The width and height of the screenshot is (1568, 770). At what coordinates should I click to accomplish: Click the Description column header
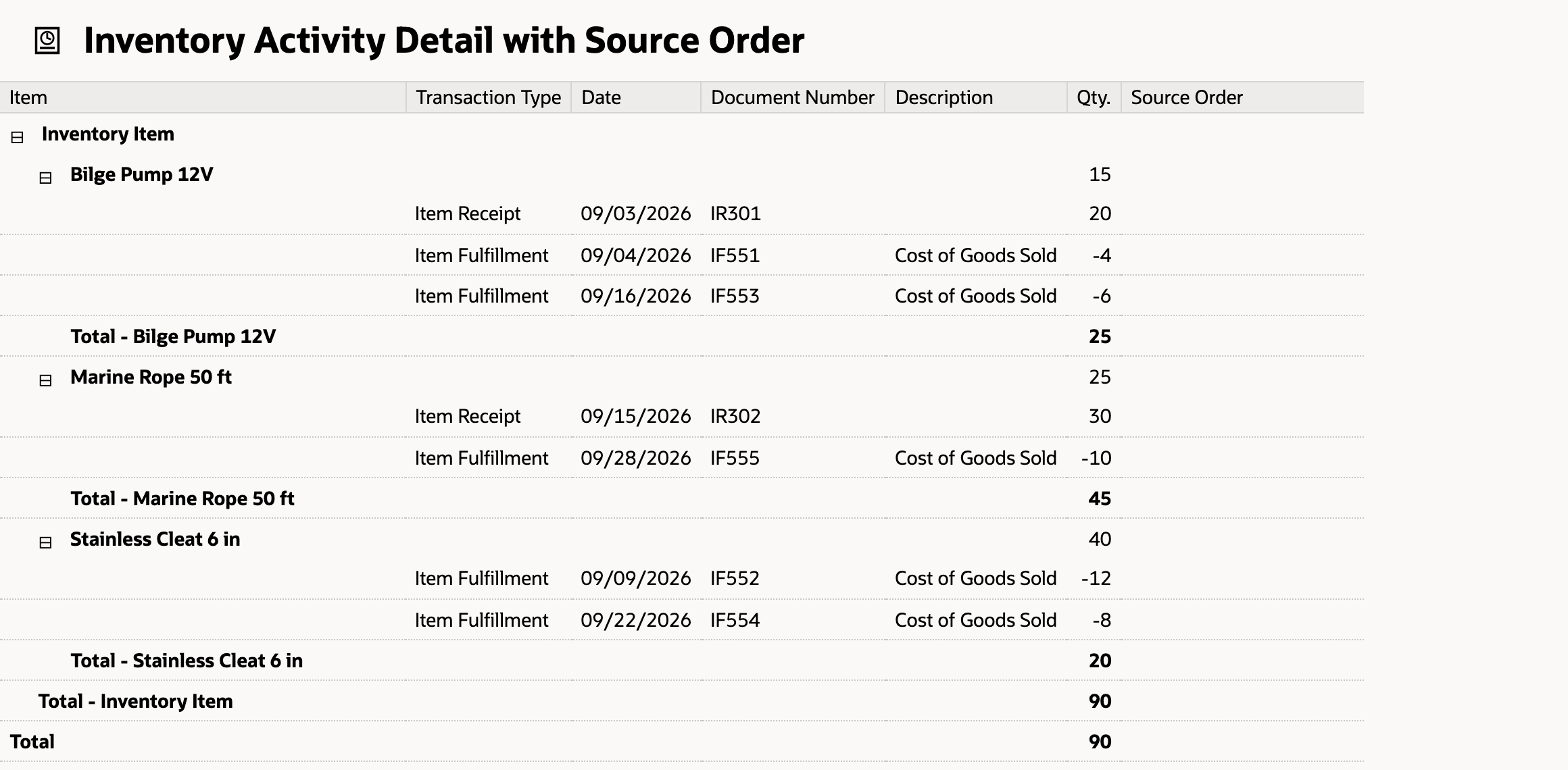pos(976,97)
